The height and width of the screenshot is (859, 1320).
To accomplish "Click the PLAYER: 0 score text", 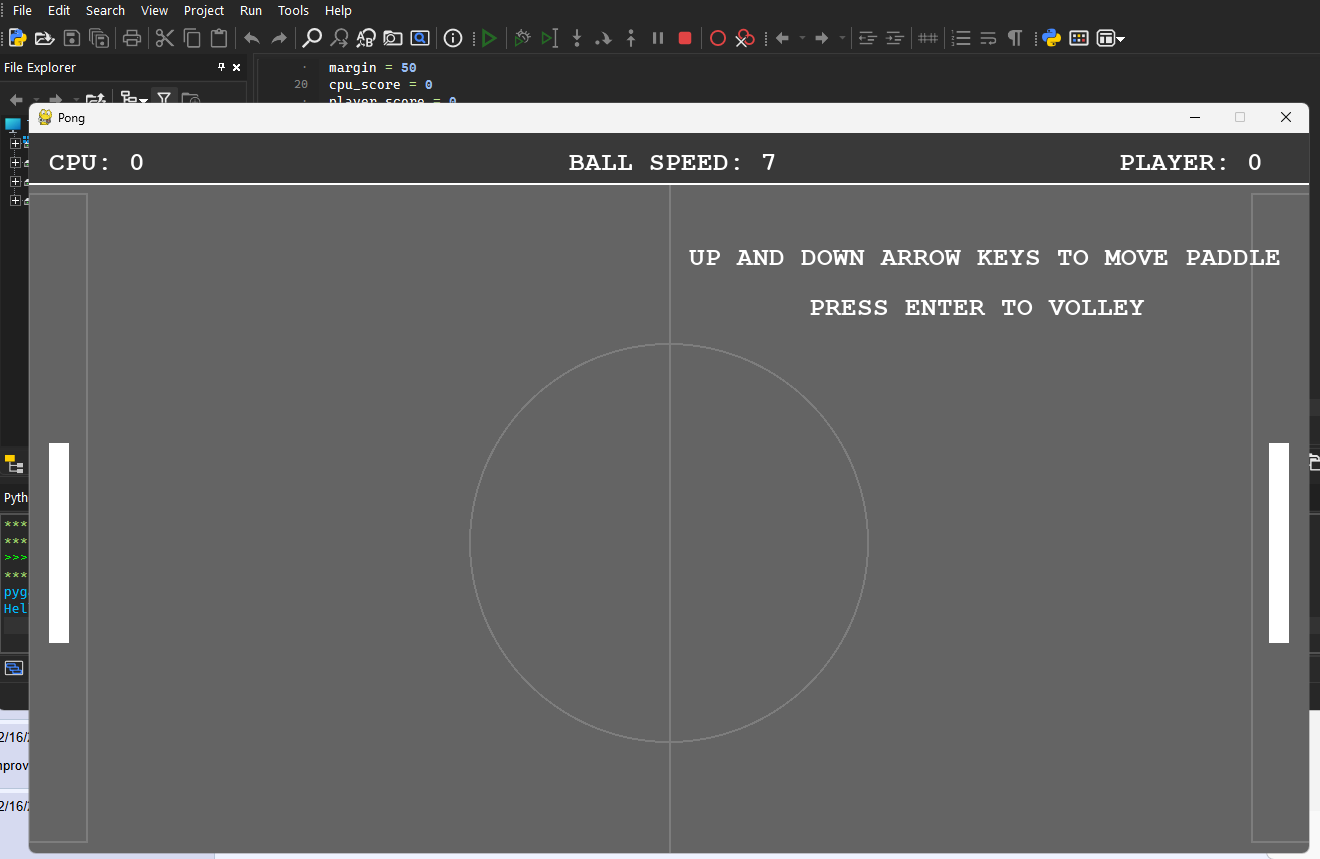I will coord(1191,163).
